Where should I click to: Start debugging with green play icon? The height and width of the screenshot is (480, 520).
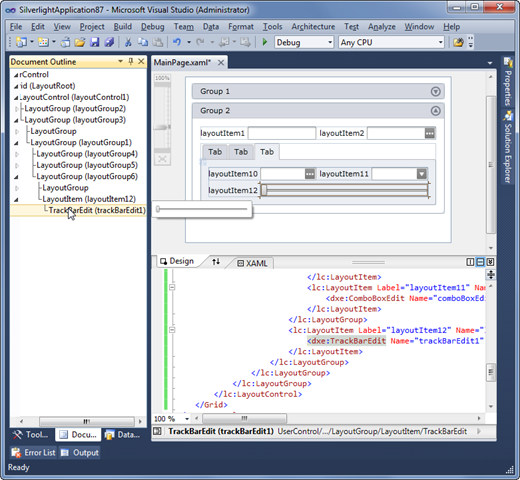(265, 42)
